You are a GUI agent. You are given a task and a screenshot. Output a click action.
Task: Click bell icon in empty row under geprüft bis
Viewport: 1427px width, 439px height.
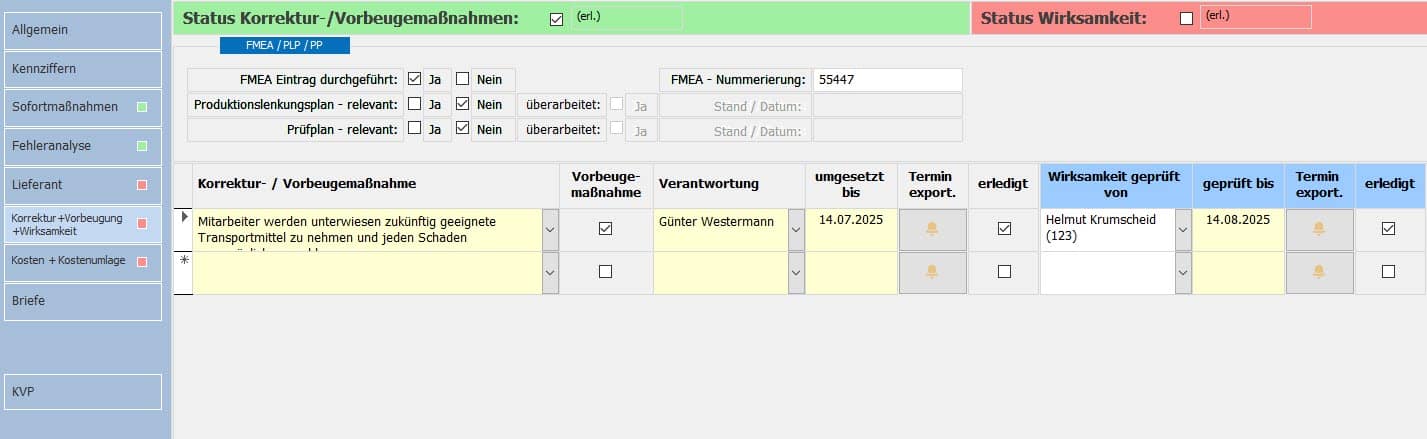pos(1319,272)
